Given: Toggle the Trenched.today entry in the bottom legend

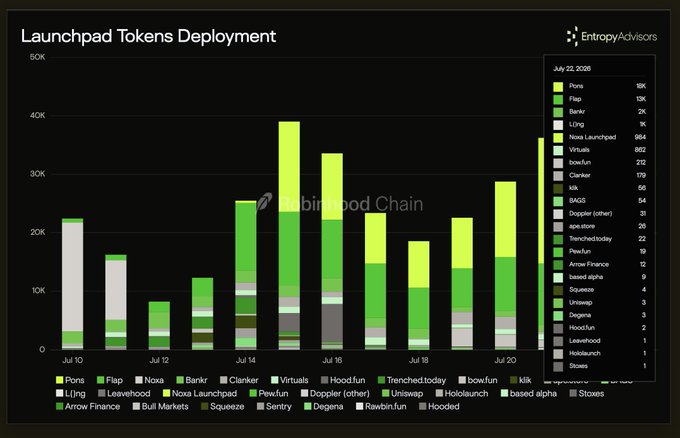Looking at the screenshot, I should [x=412, y=380].
